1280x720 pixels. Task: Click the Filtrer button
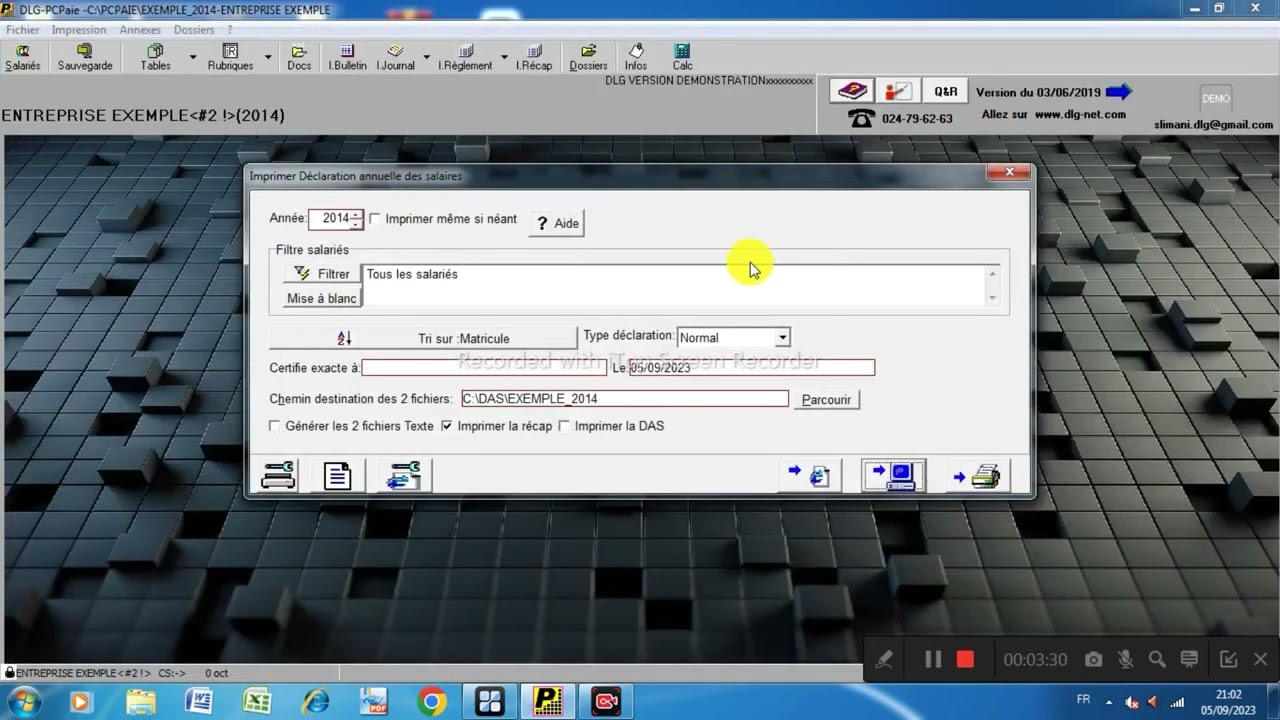[322, 274]
